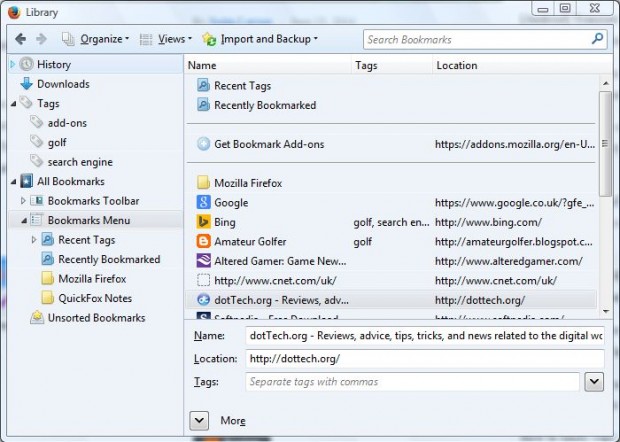This screenshot has width=620, height=442.
Task: Click the More expander button
Action: click(x=198, y=420)
